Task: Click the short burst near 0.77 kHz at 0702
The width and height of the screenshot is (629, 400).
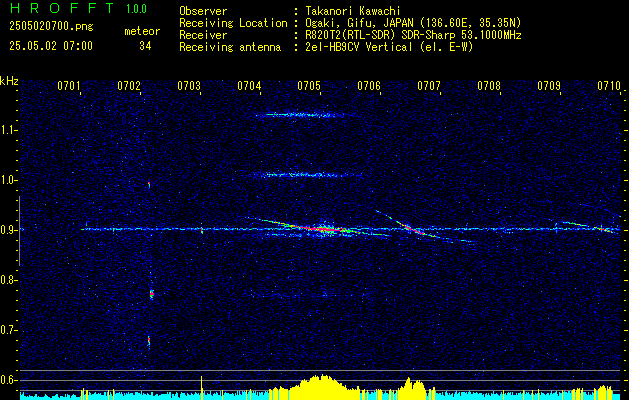Action: [152, 294]
